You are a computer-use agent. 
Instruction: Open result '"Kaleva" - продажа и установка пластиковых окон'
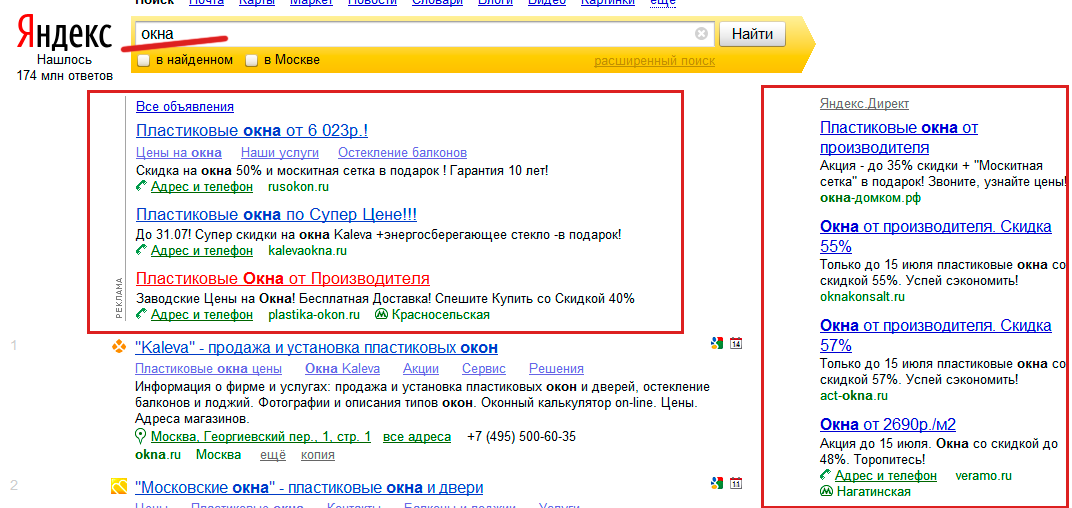[x=317, y=348]
